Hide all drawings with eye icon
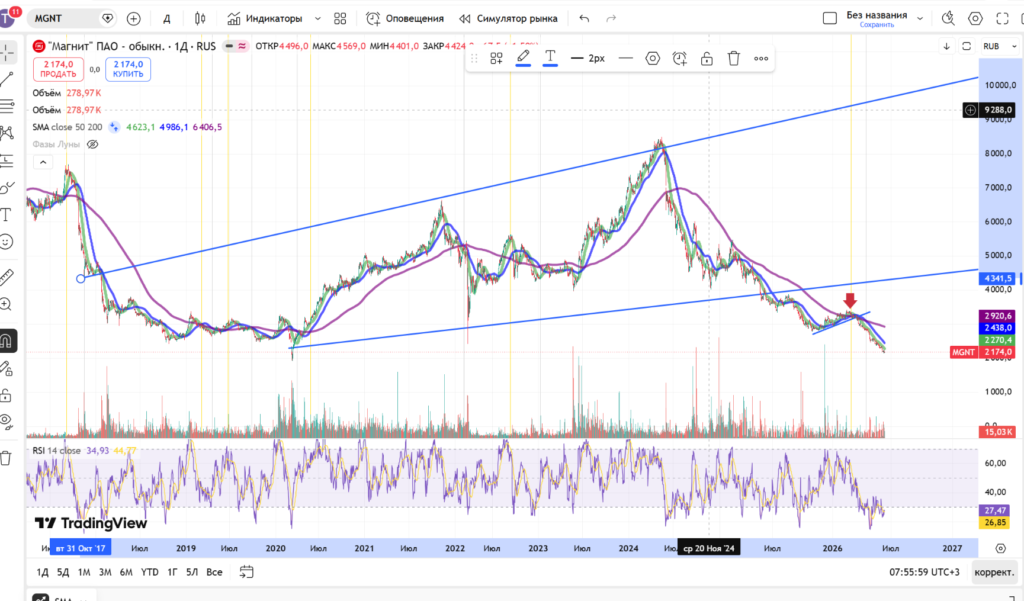1024x601 pixels. tap(7, 422)
